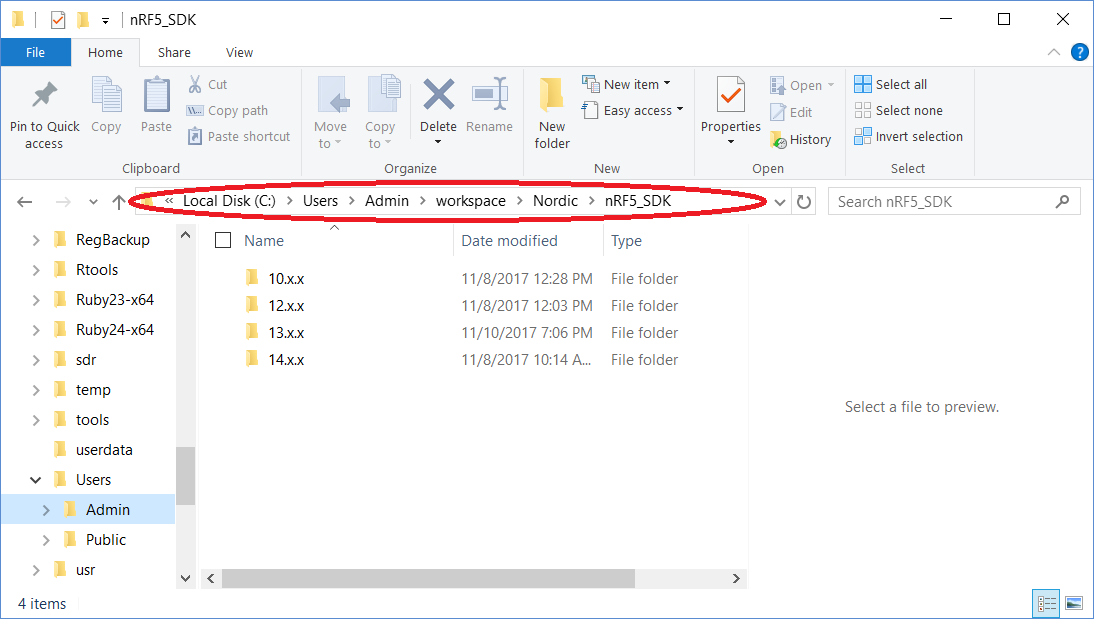The width and height of the screenshot is (1095, 619).
Task: Click the History icon
Action: point(778,139)
